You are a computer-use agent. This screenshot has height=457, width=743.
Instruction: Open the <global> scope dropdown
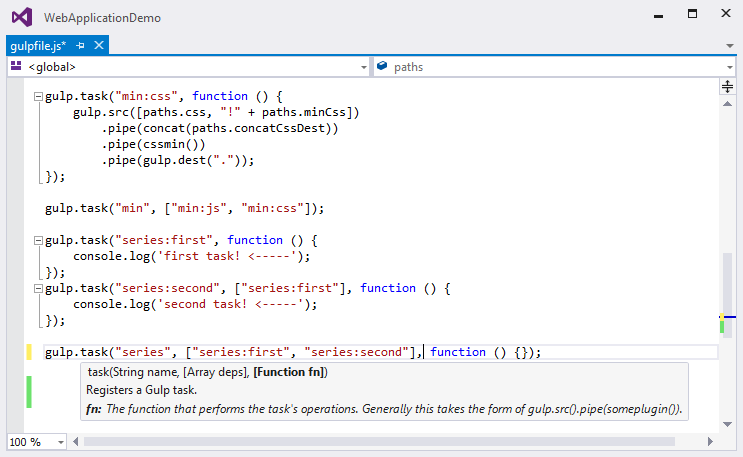point(363,67)
